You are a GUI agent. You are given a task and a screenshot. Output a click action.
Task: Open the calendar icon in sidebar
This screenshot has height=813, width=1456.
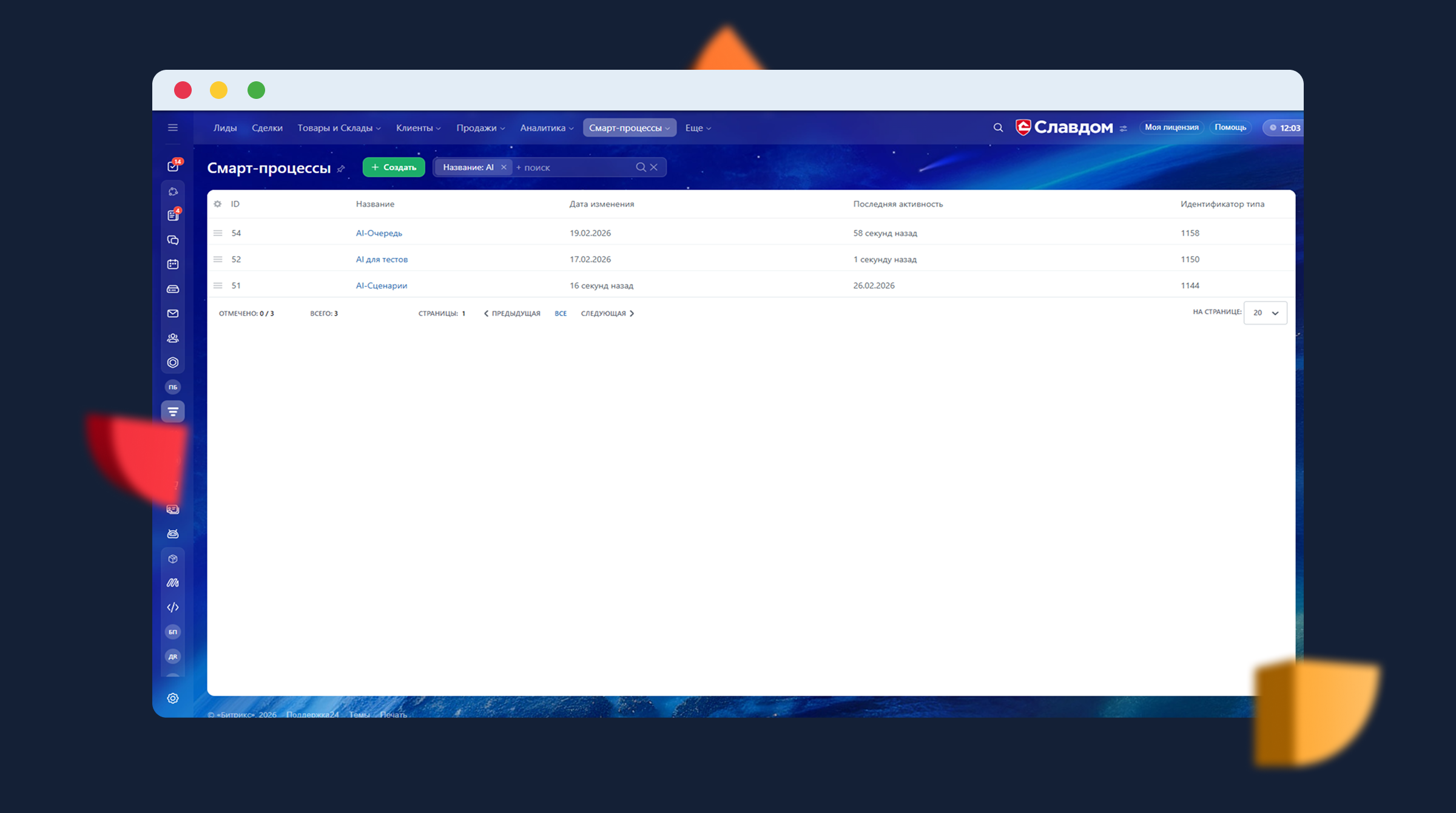173,265
